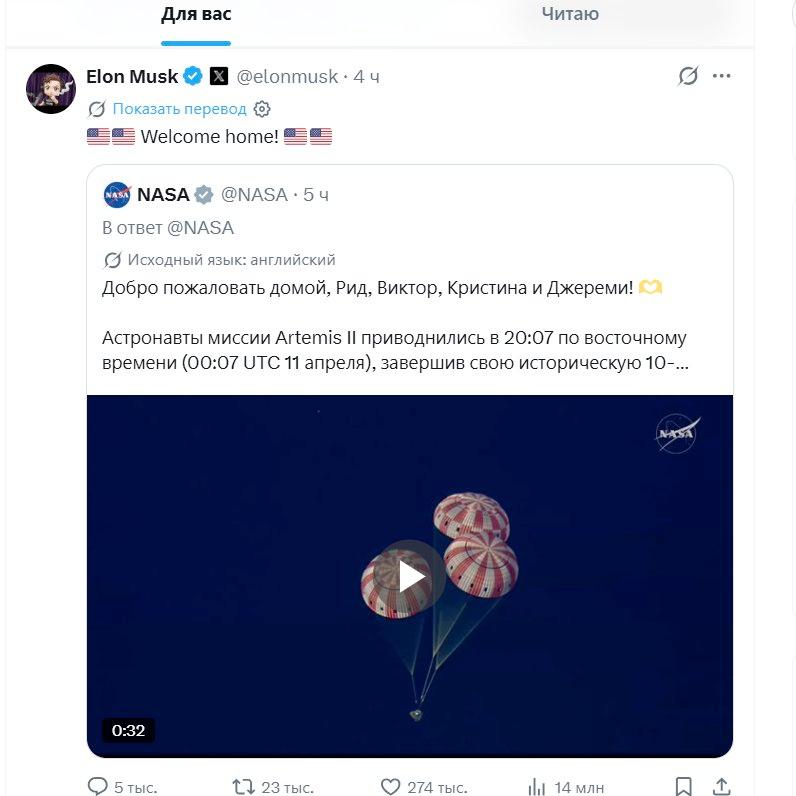This screenshot has width=796, height=796.
Task: Open the NASA profile logo
Action: tap(117, 194)
